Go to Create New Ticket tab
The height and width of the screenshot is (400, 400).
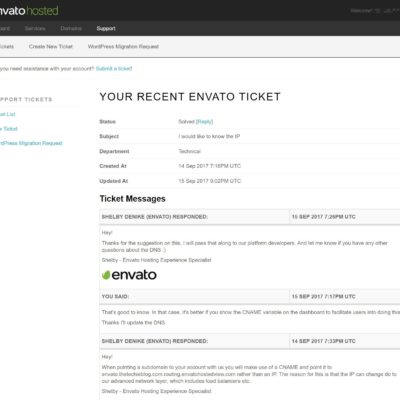pyautogui.click(x=51, y=47)
